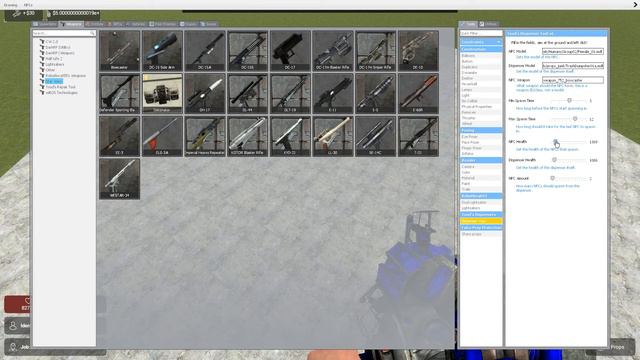Select the No Collide tool
The height and width of the screenshot is (360, 640).
481,101
